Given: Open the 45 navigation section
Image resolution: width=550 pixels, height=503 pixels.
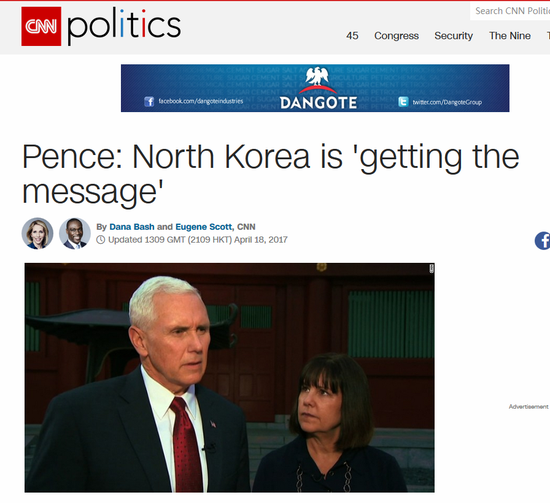Looking at the screenshot, I should [x=352, y=36].
